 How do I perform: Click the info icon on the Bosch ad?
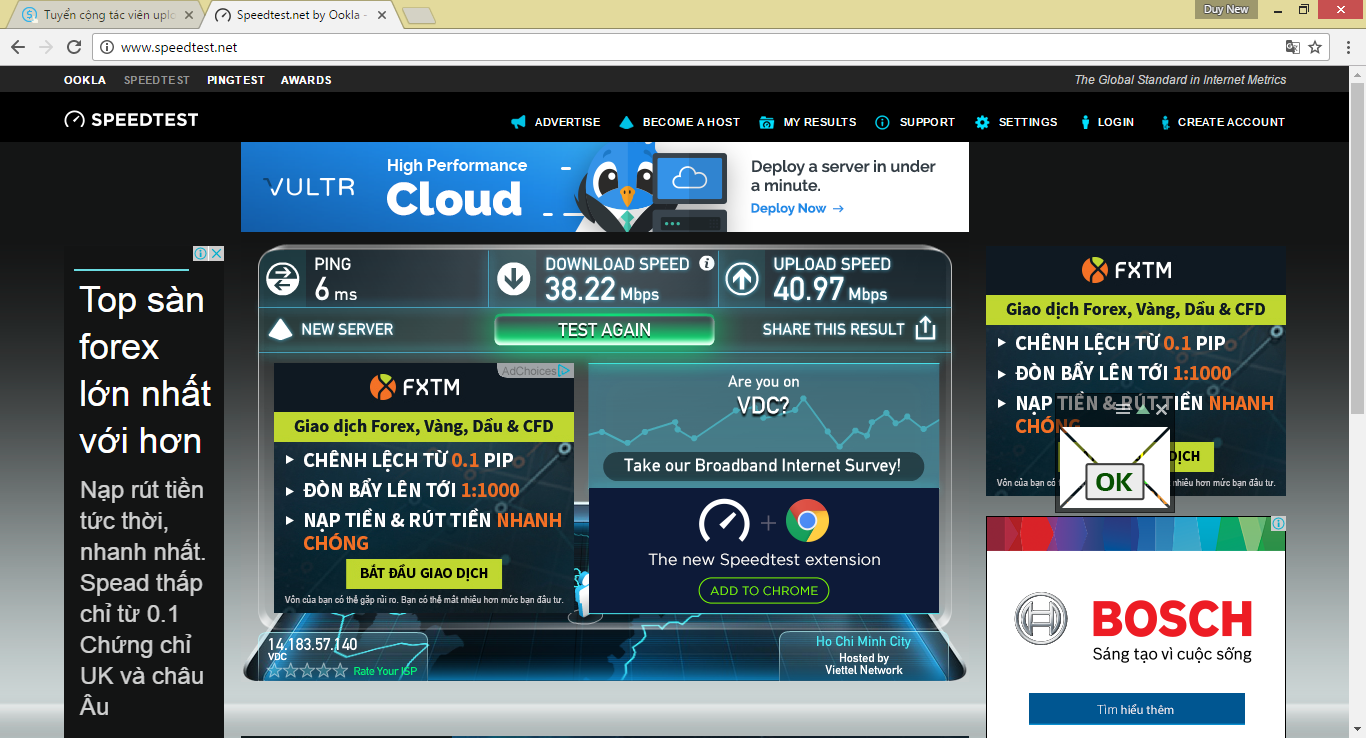tap(1278, 523)
